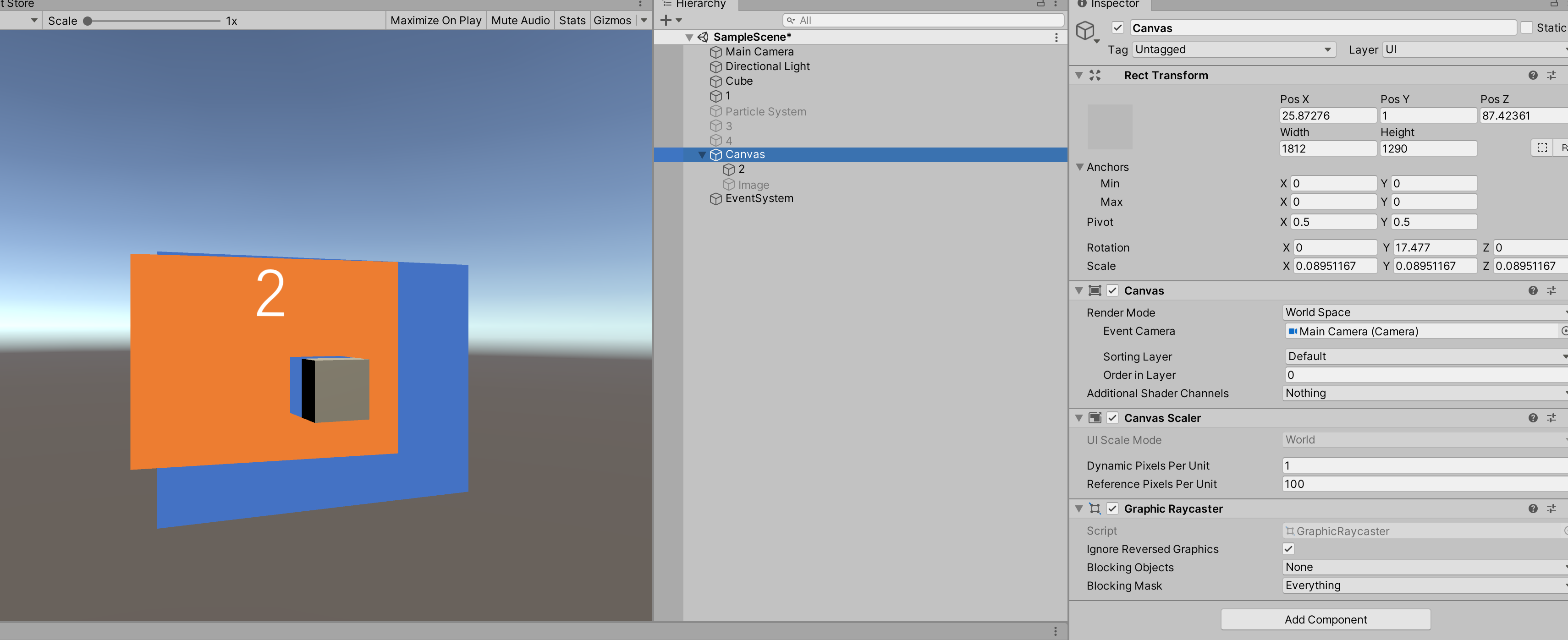Click the anchor presets square
The image size is (1568, 640).
pyautogui.click(x=1109, y=126)
